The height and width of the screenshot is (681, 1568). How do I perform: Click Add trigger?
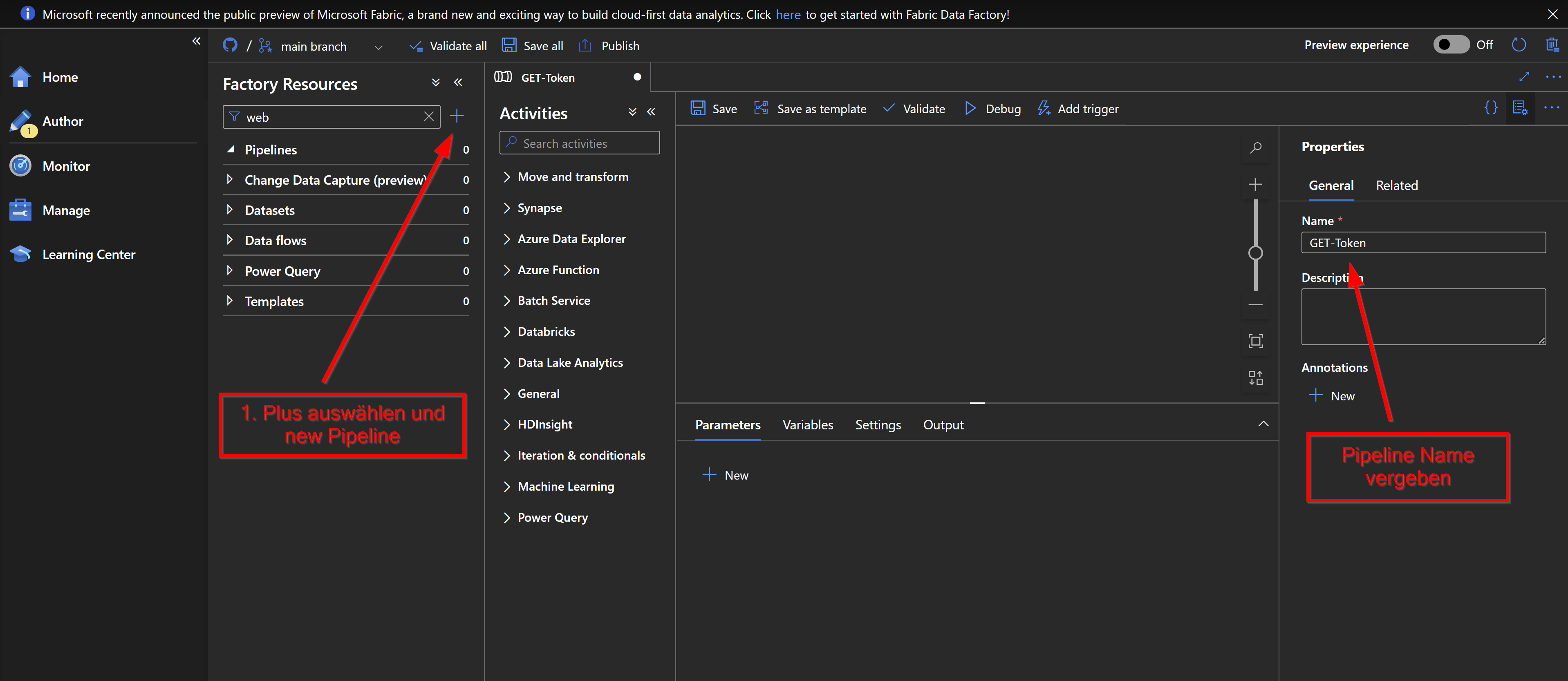[1078, 108]
